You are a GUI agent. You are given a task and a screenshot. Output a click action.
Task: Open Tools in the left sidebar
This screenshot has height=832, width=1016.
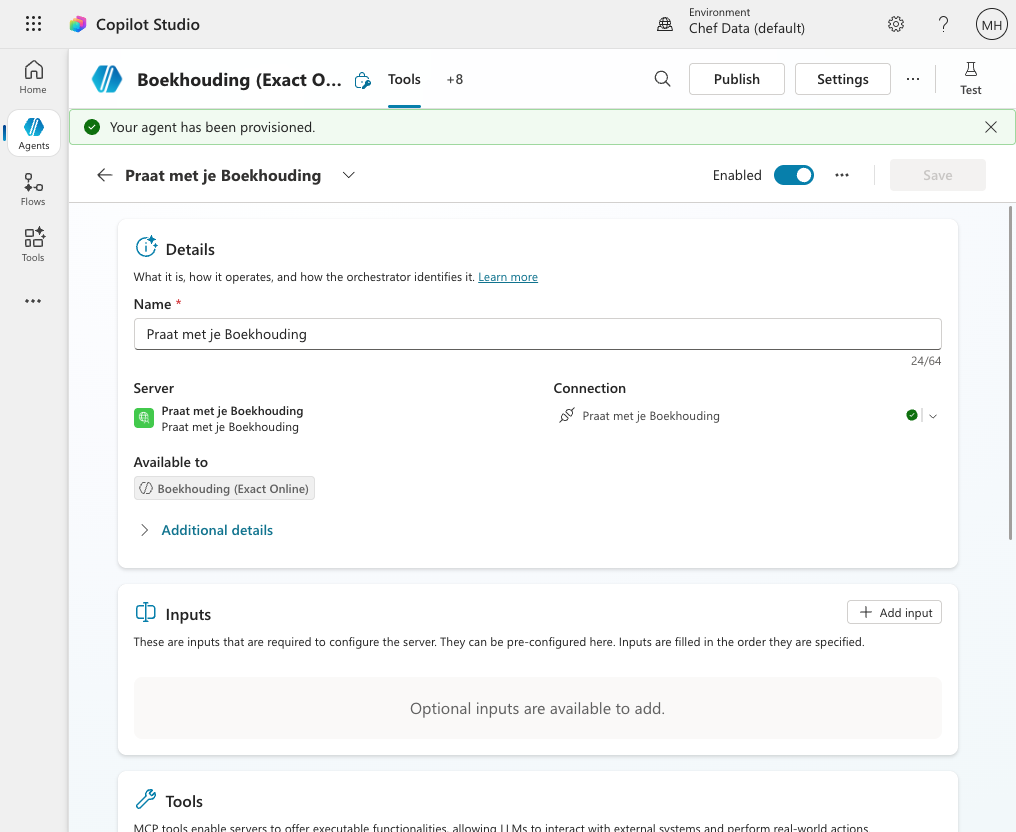[33, 245]
